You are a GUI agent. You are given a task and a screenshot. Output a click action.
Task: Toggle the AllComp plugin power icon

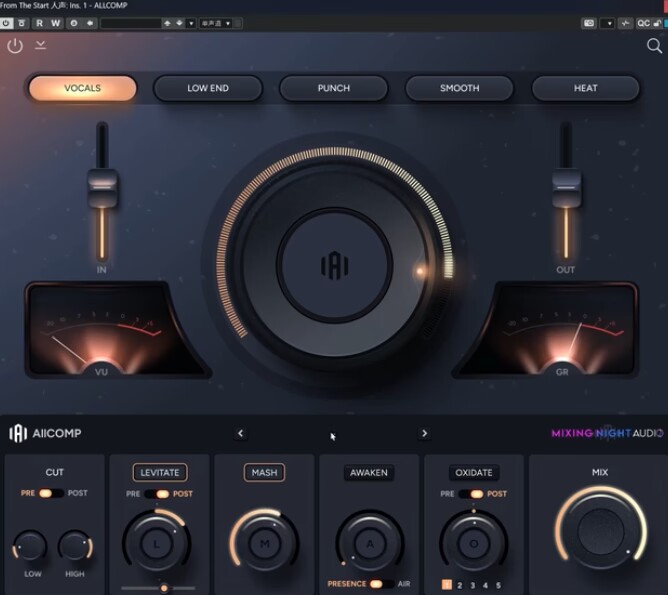[15, 46]
